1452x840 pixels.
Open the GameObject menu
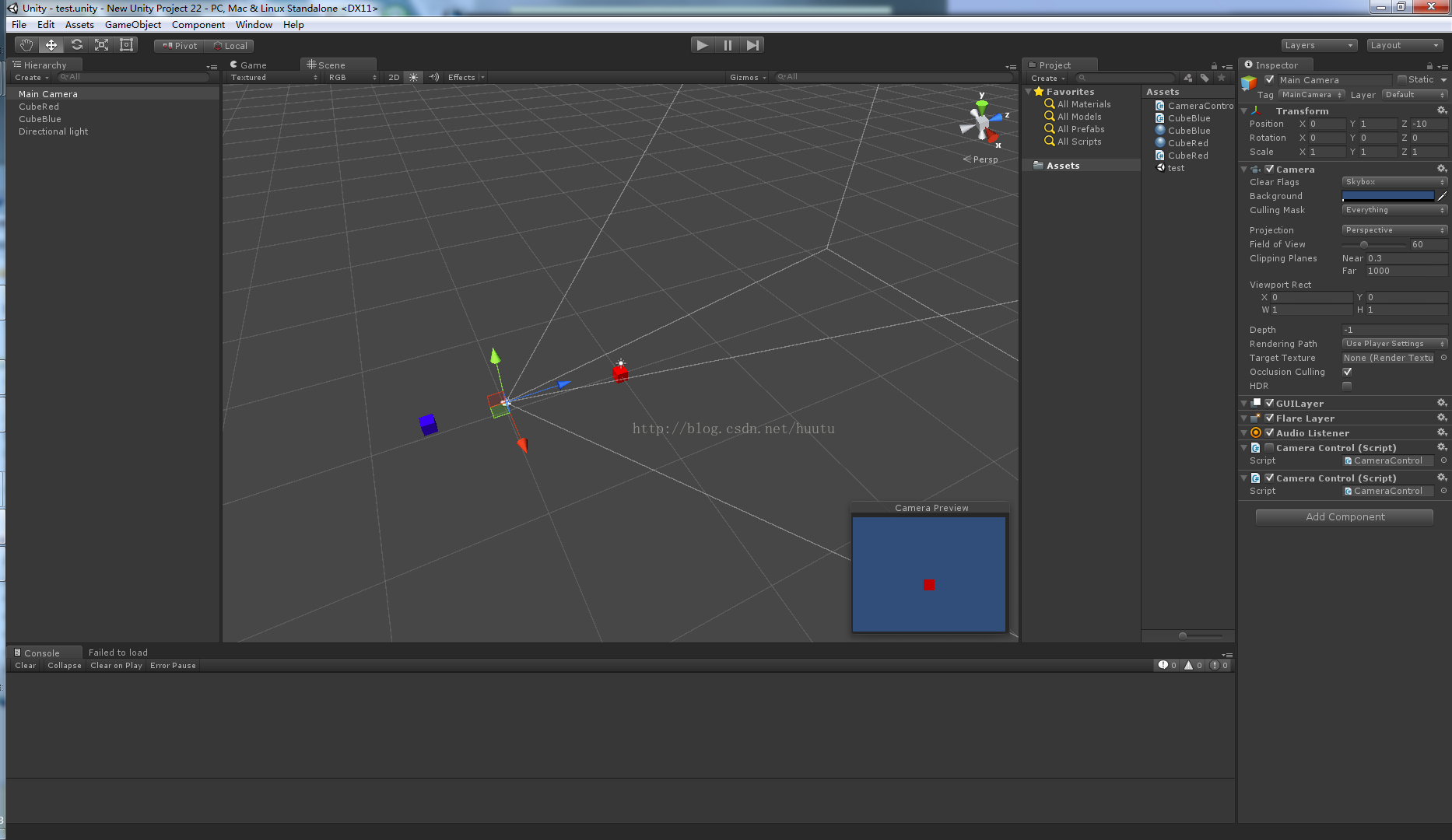133,25
